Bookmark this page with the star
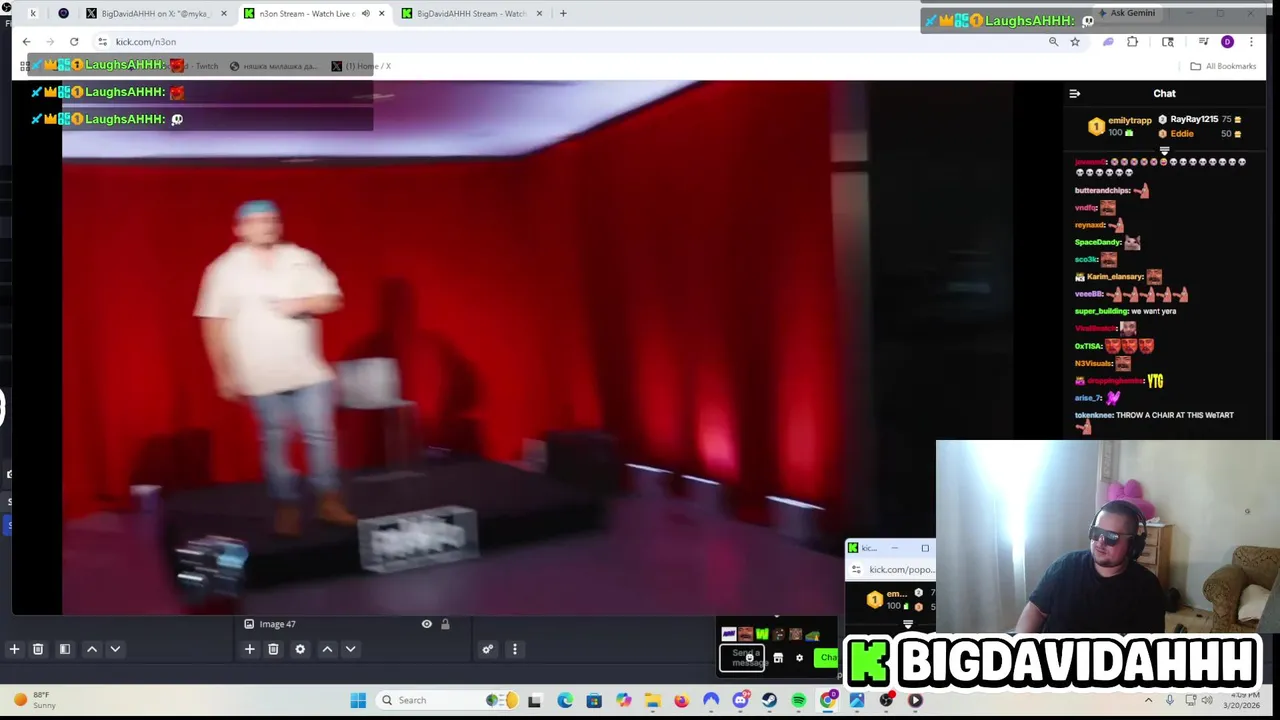The image size is (1280, 720). [x=1075, y=42]
